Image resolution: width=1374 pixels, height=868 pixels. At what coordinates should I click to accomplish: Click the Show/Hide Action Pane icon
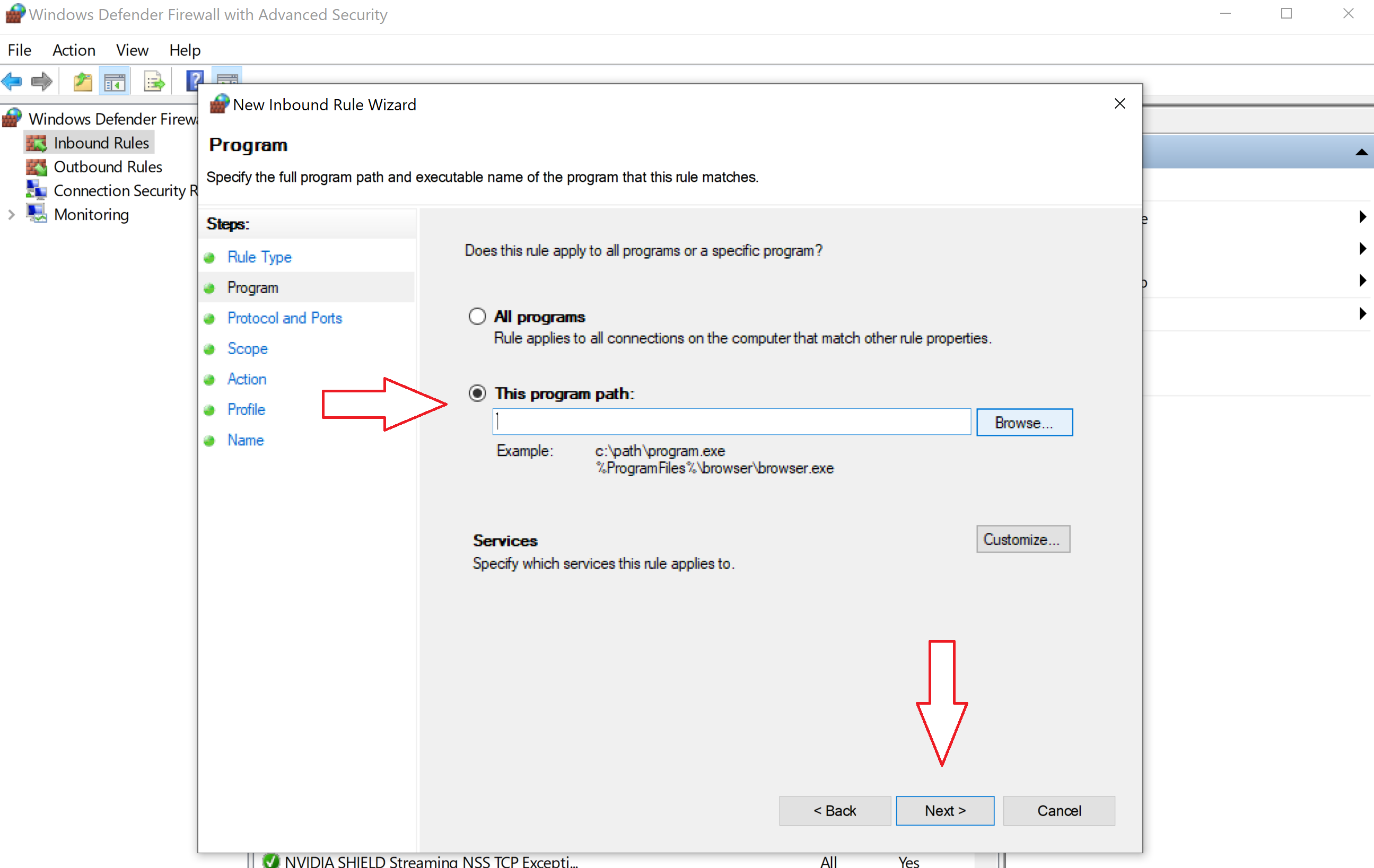(227, 77)
